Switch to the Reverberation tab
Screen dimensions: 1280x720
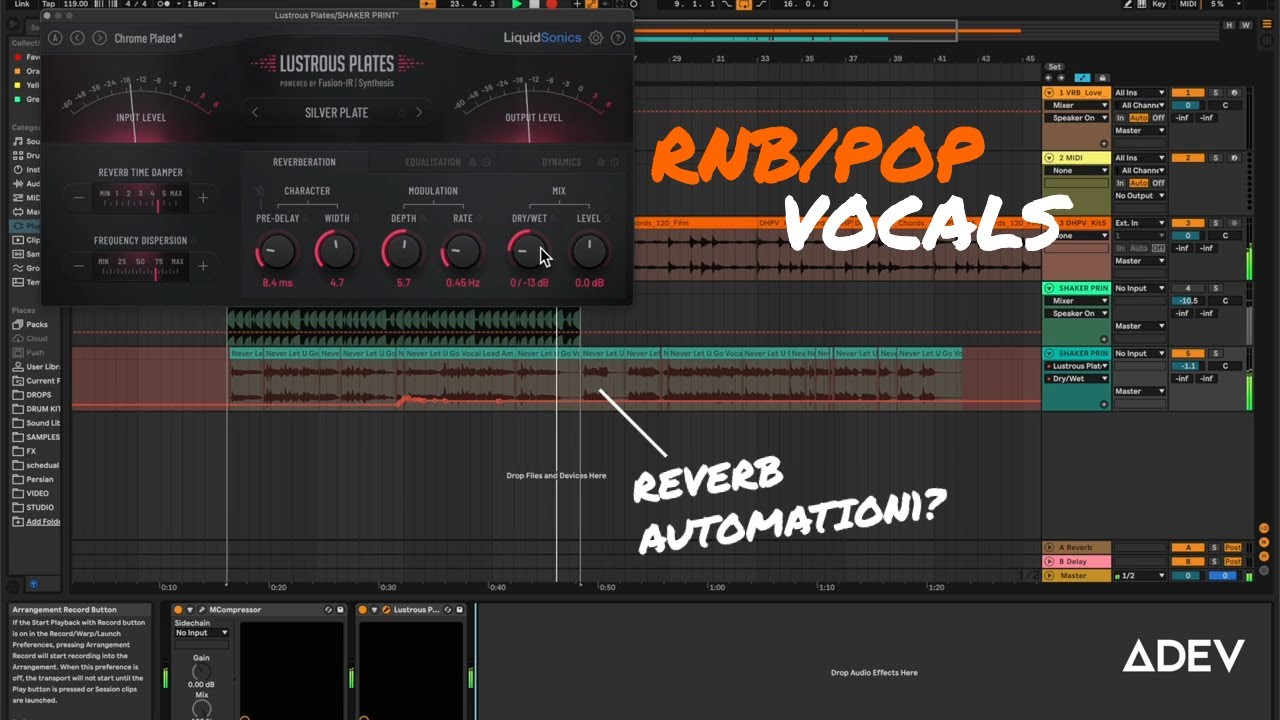304,162
